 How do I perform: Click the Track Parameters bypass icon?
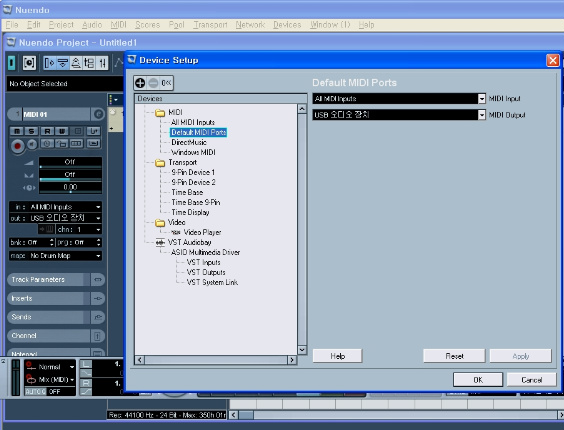point(97,280)
